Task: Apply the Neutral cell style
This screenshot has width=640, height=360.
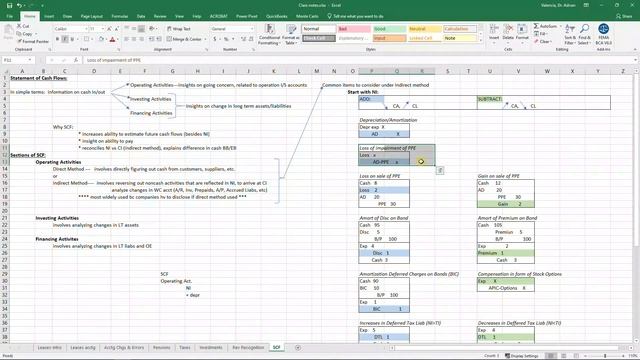Action: 424,29
